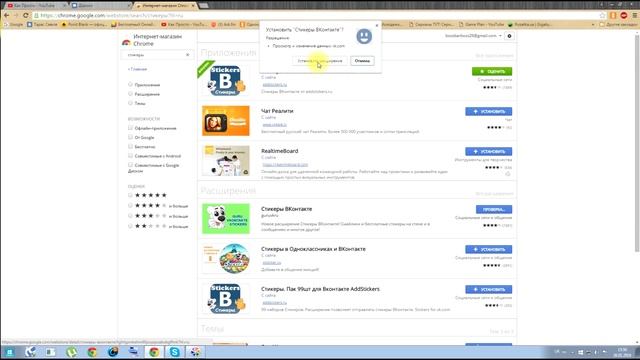
Task: Open the store settings gear icon
Action: click(x=509, y=36)
